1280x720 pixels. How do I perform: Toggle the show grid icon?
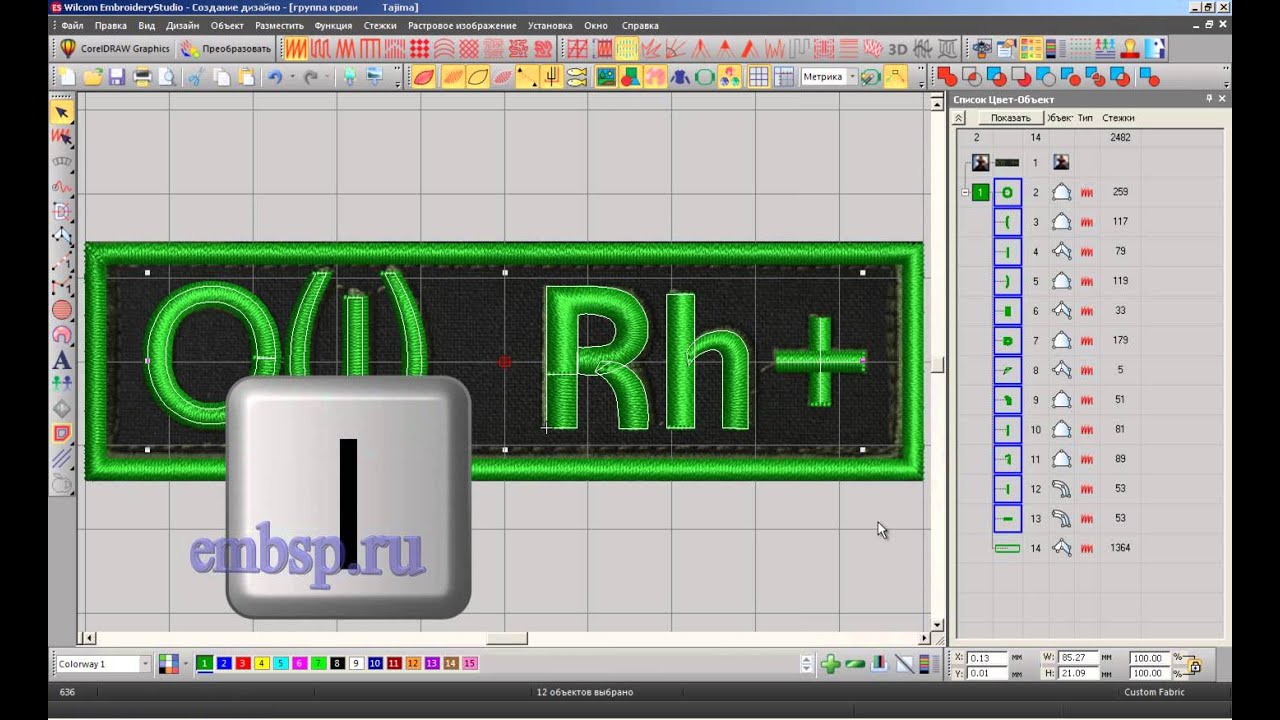point(759,77)
